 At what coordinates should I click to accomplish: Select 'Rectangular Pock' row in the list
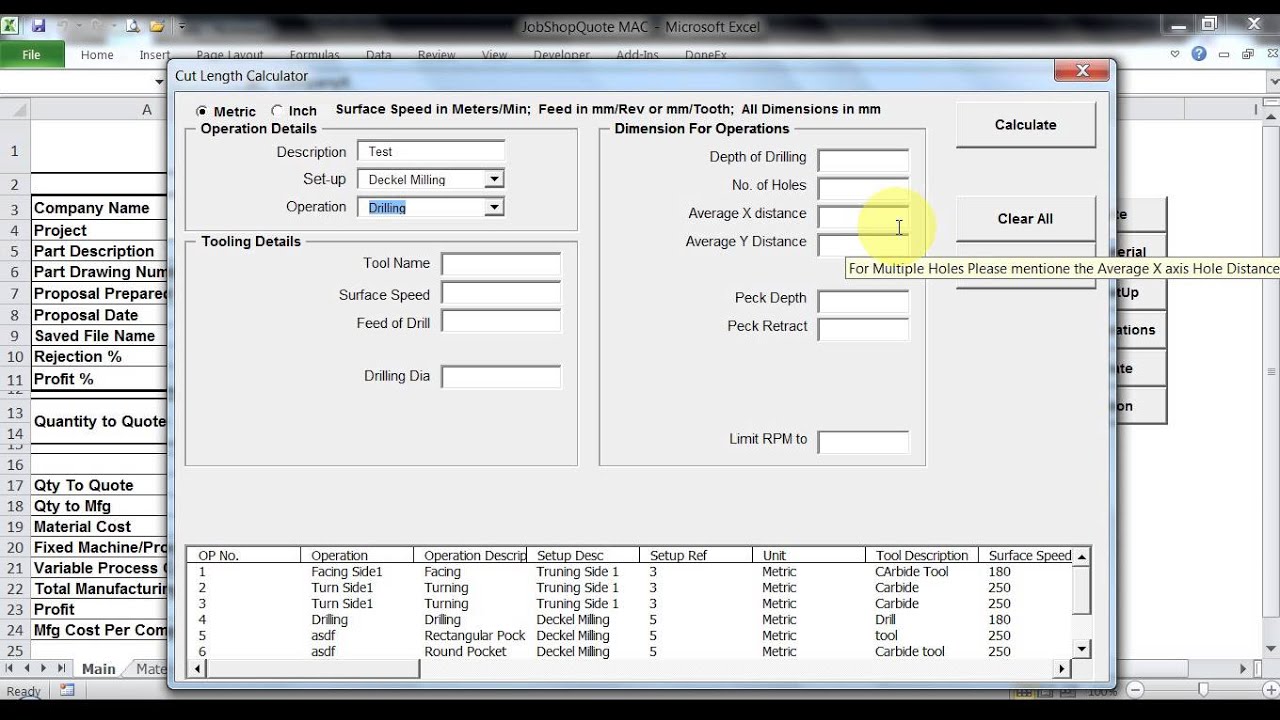[x=629, y=636]
